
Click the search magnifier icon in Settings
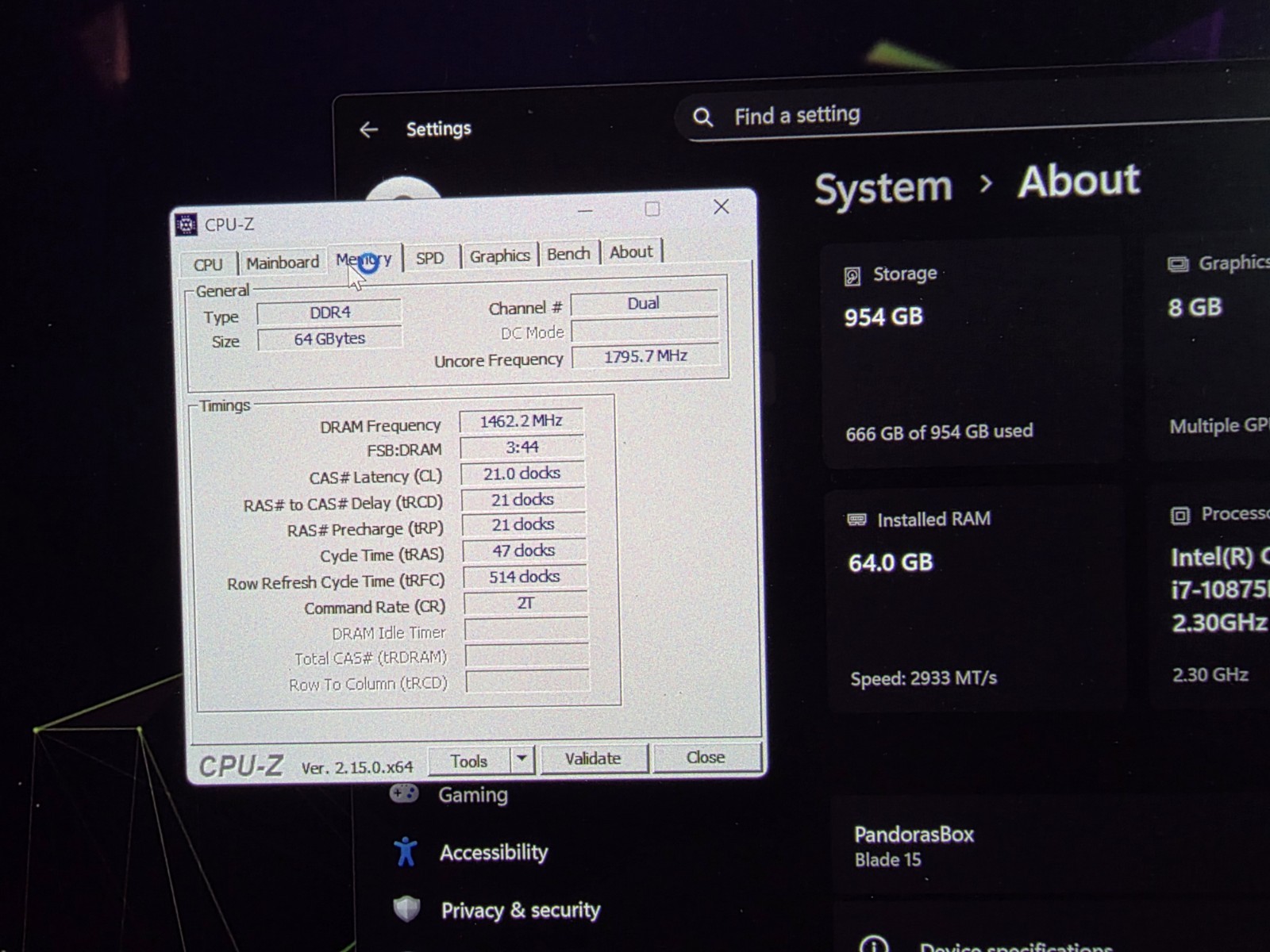(x=702, y=117)
